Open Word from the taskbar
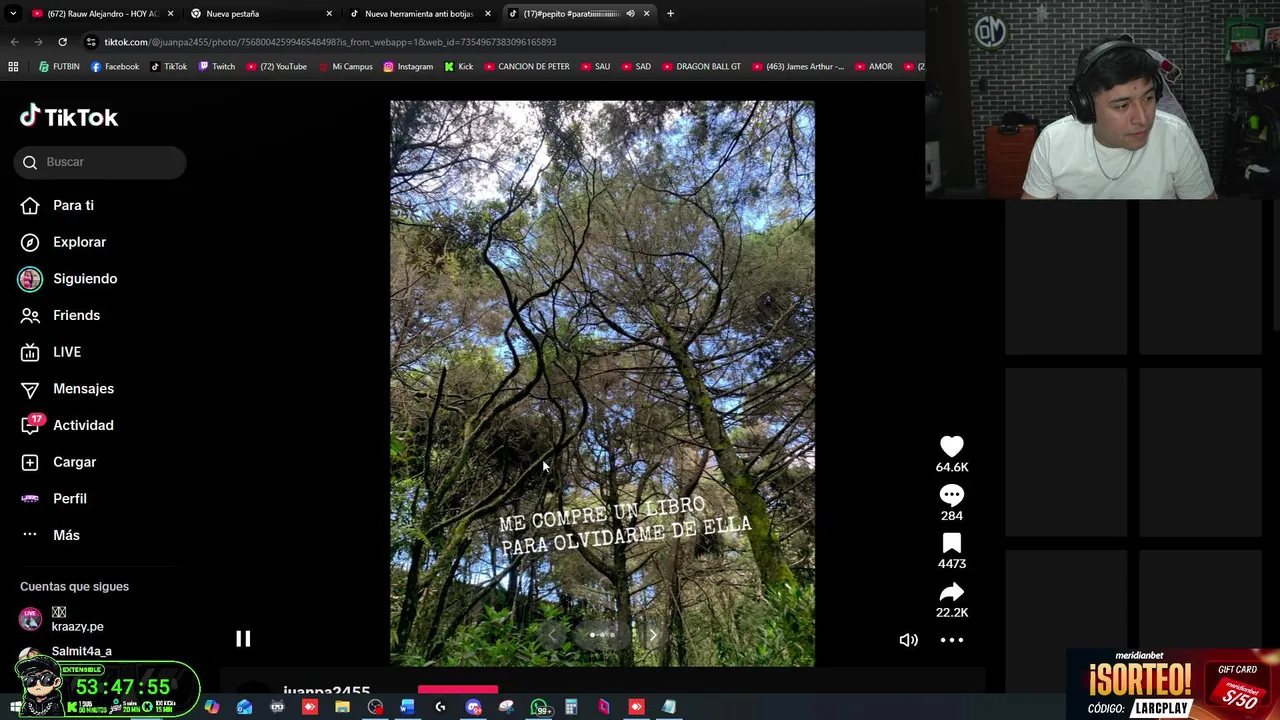Screen dimensions: 1280x720 [x=407, y=707]
